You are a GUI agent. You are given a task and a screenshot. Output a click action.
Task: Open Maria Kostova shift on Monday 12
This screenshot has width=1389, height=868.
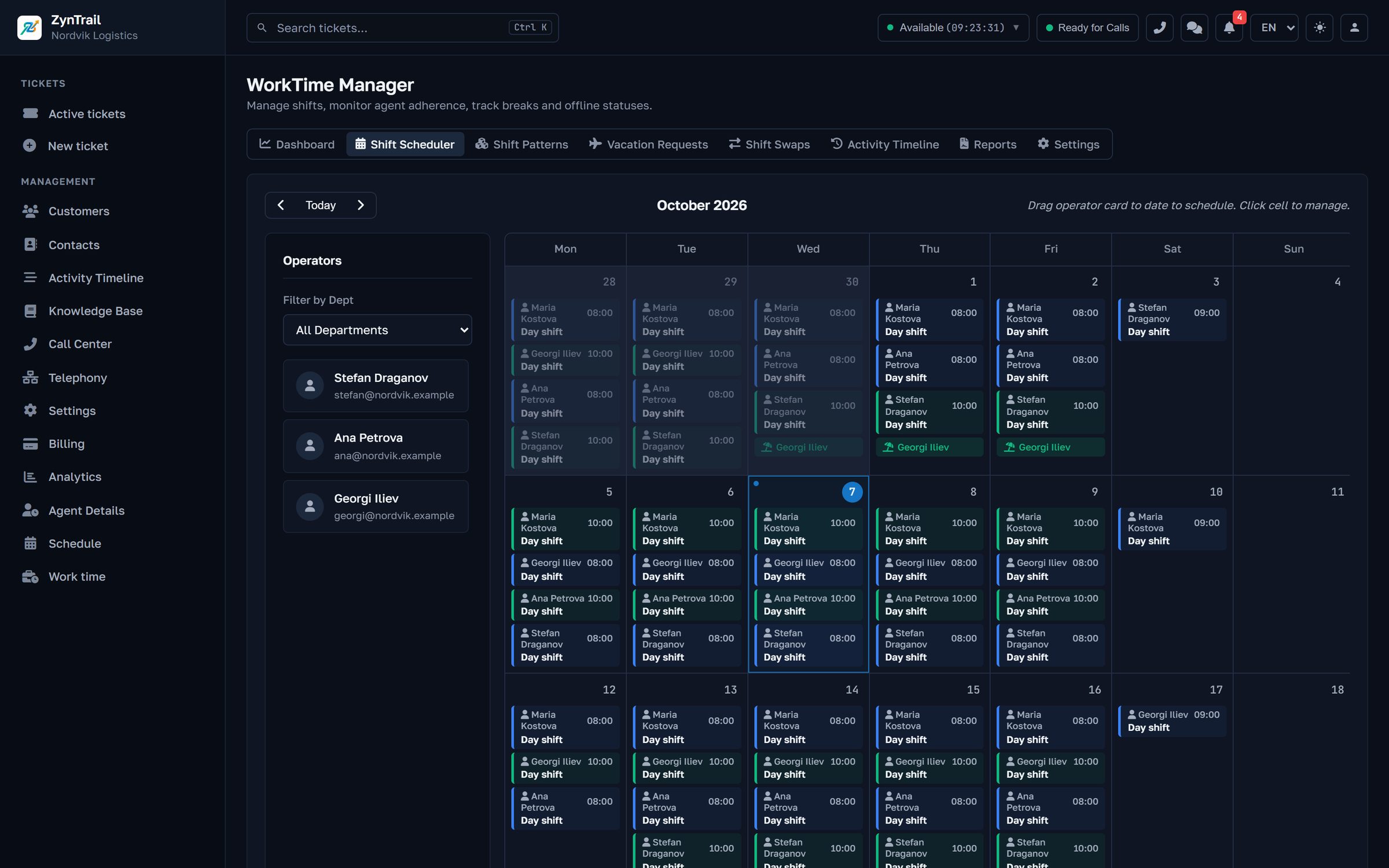(x=565, y=727)
